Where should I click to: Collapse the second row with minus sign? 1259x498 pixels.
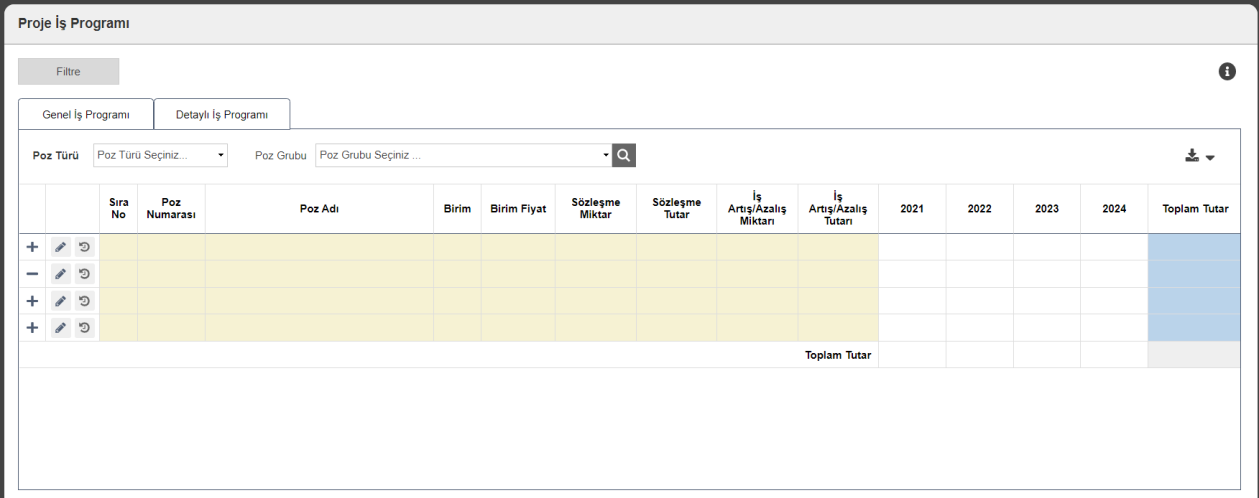click(x=32, y=274)
